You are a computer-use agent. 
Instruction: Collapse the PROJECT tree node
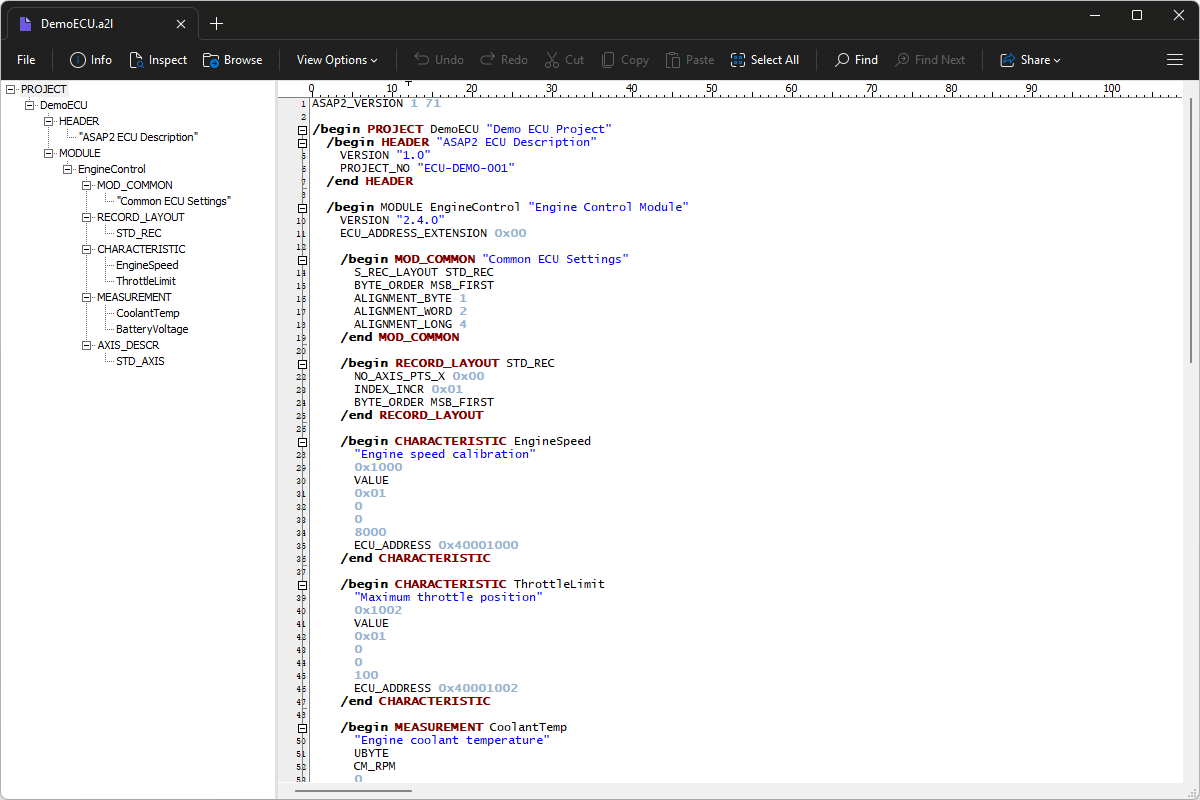[x=10, y=89]
